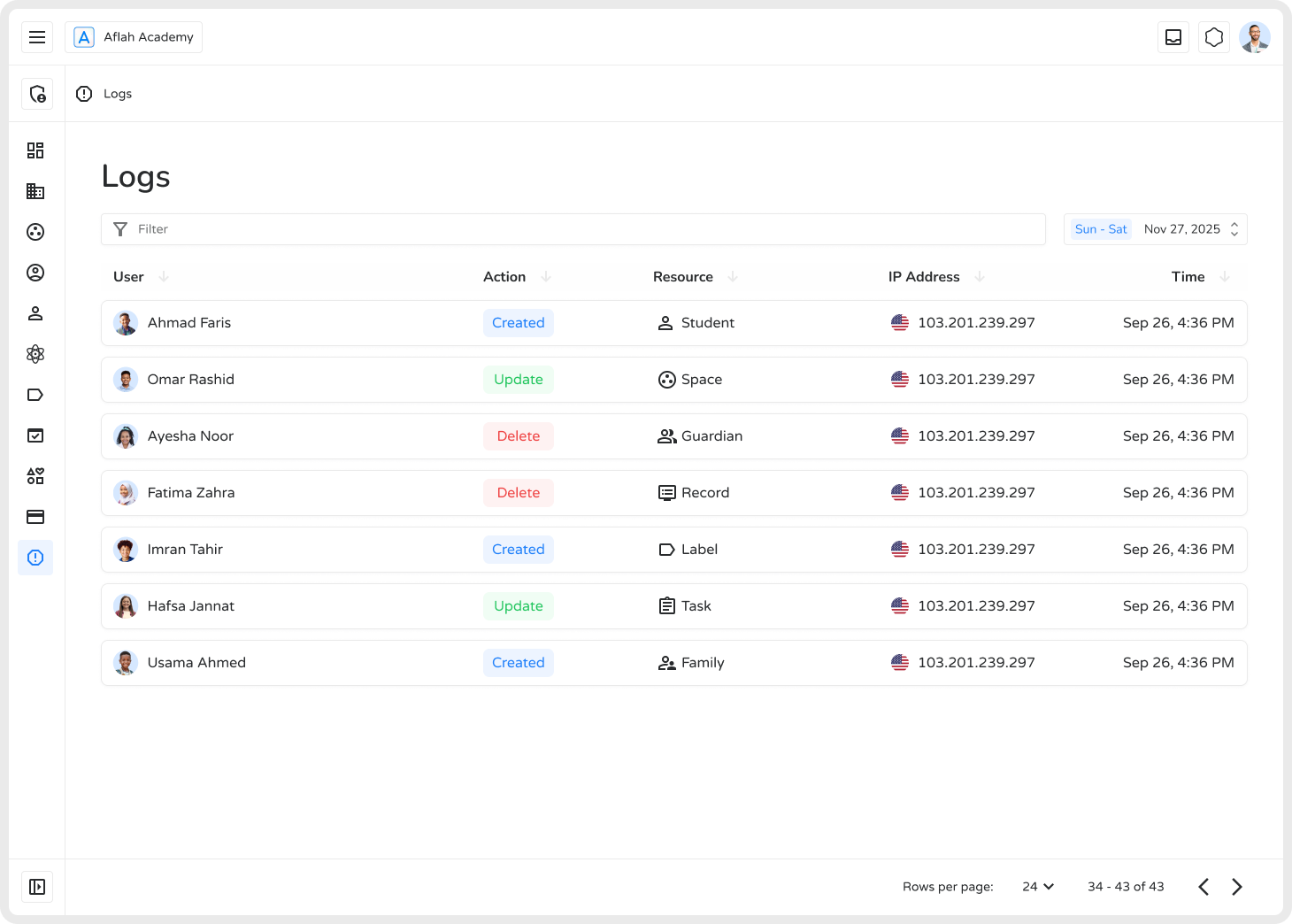
Task: Select the active Logs sidebar item
Action: tap(35, 558)
